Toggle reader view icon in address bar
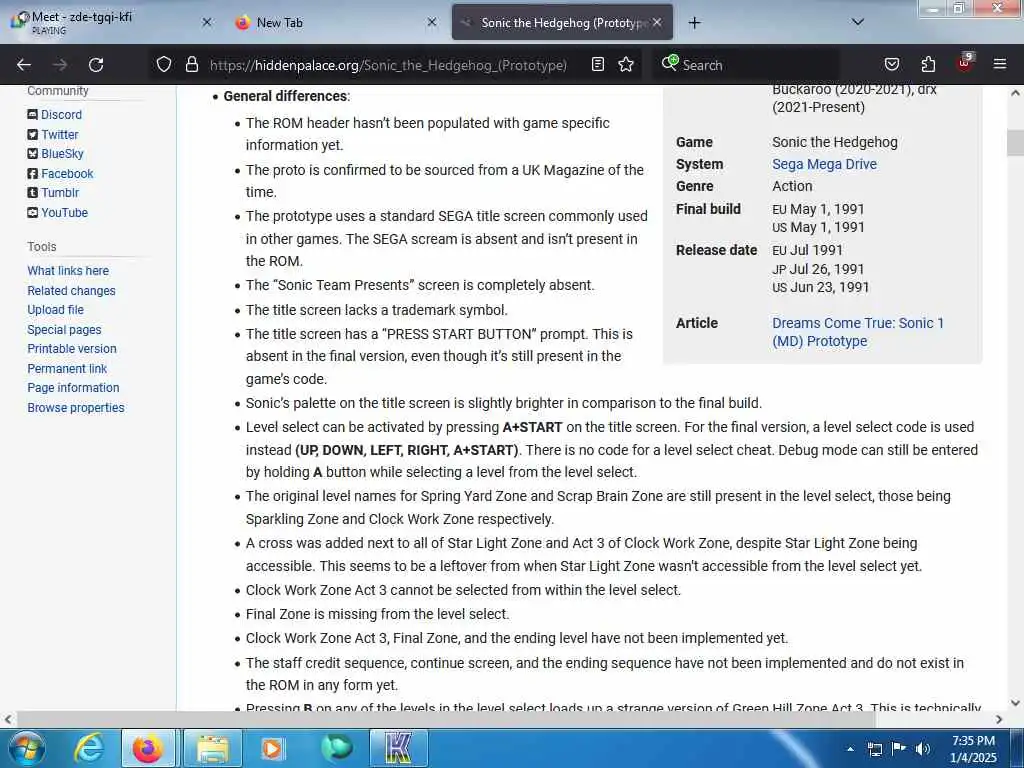The image size is (1024, 768). (x=598, y=64)
